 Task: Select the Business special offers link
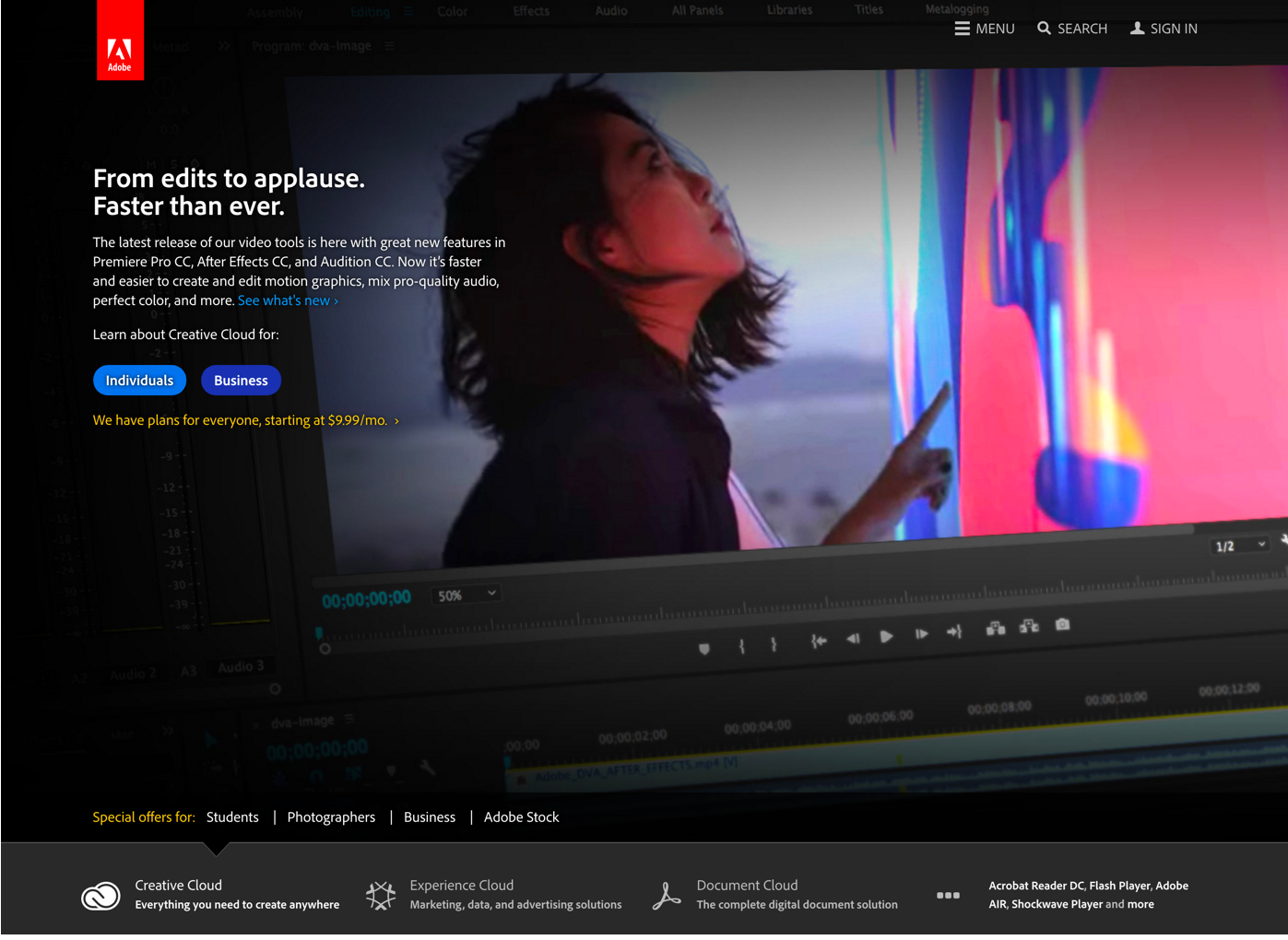click(x=430, y=817)
